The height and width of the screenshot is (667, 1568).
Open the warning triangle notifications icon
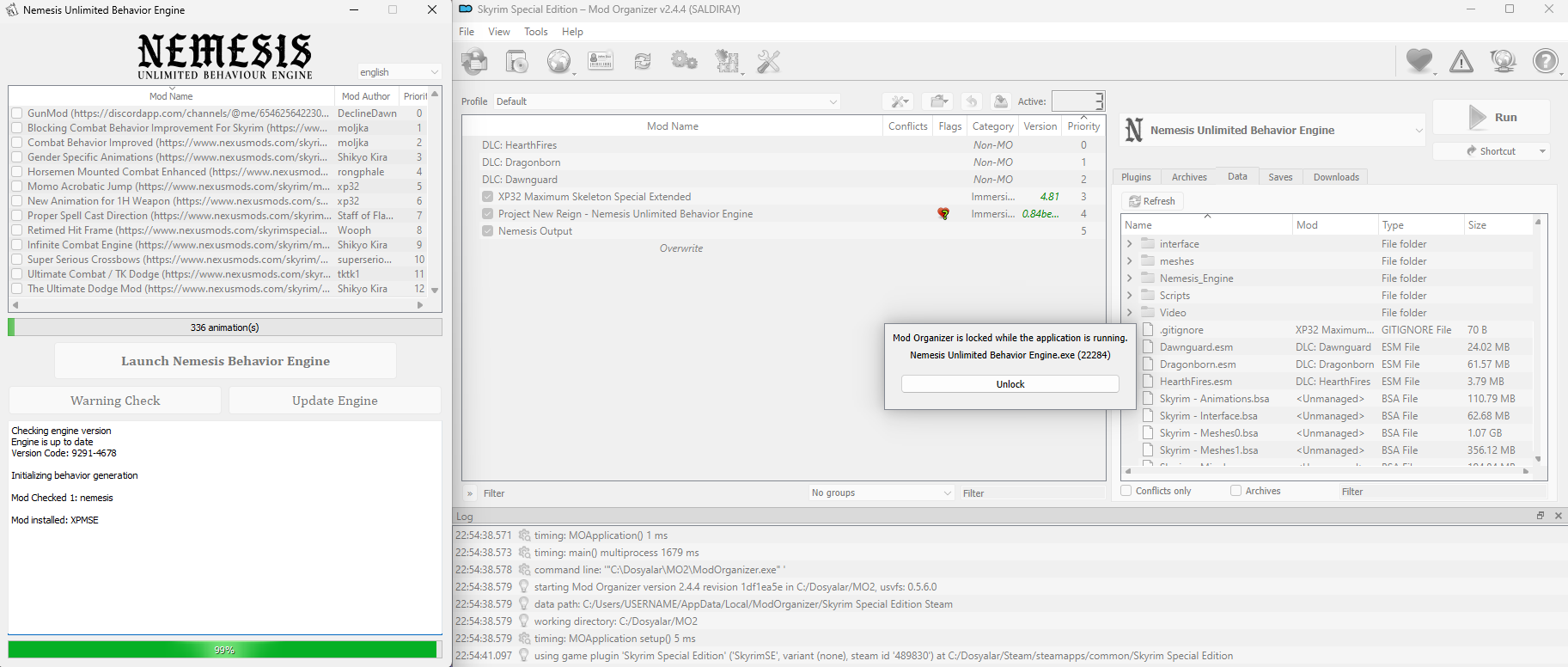click(1461, 61)
